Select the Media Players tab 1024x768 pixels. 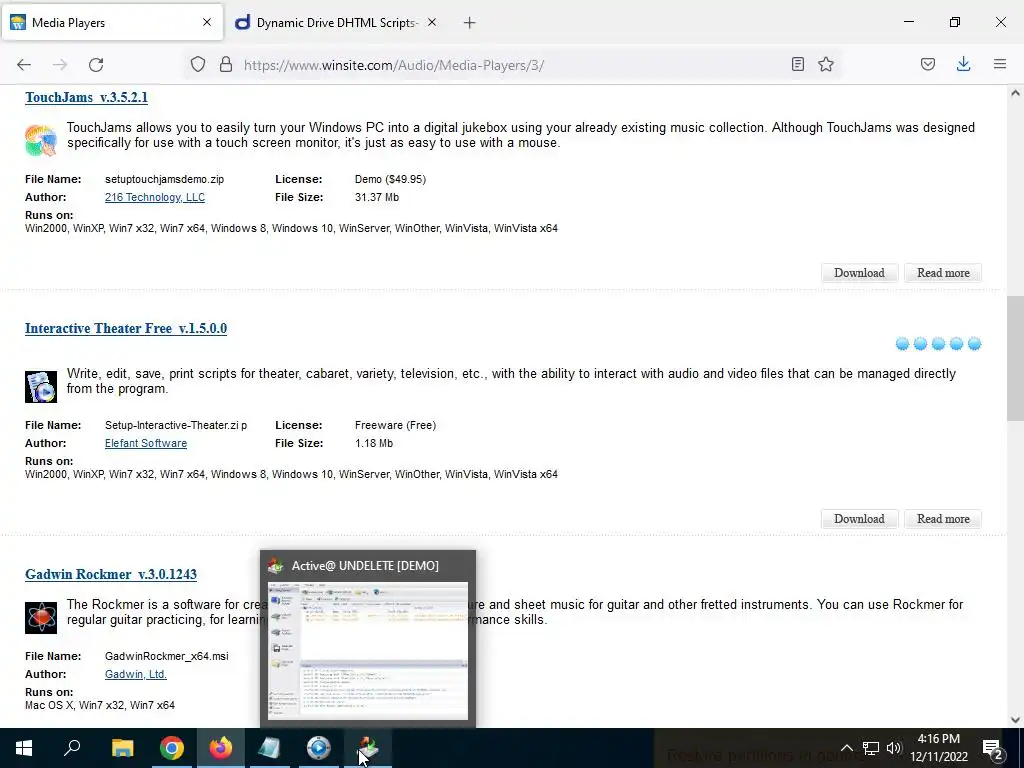point(112,23)
